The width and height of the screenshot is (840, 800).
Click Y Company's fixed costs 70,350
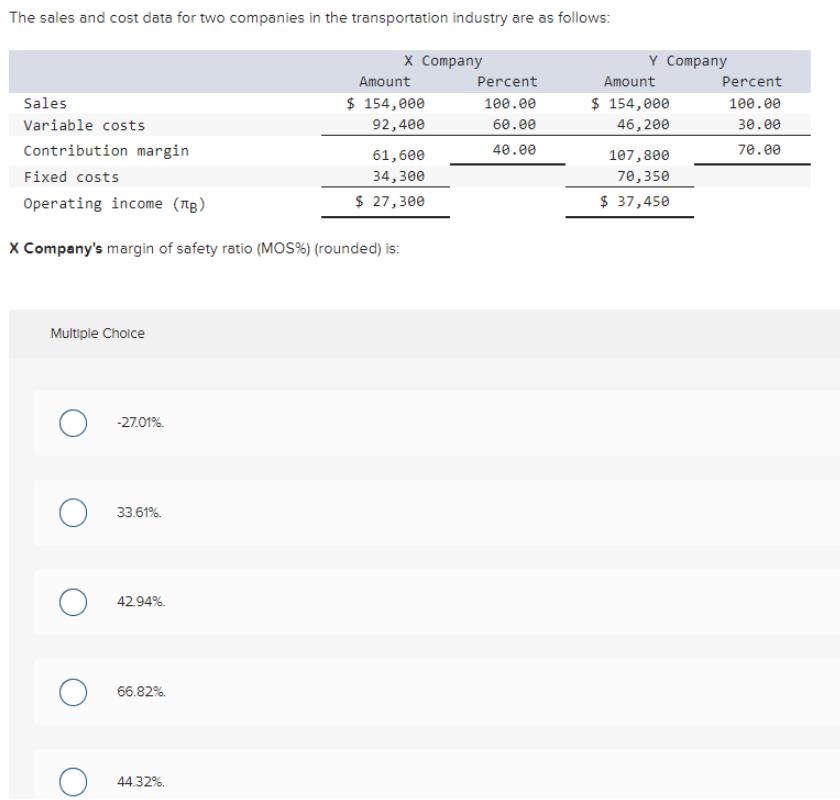tap(643, 177)
